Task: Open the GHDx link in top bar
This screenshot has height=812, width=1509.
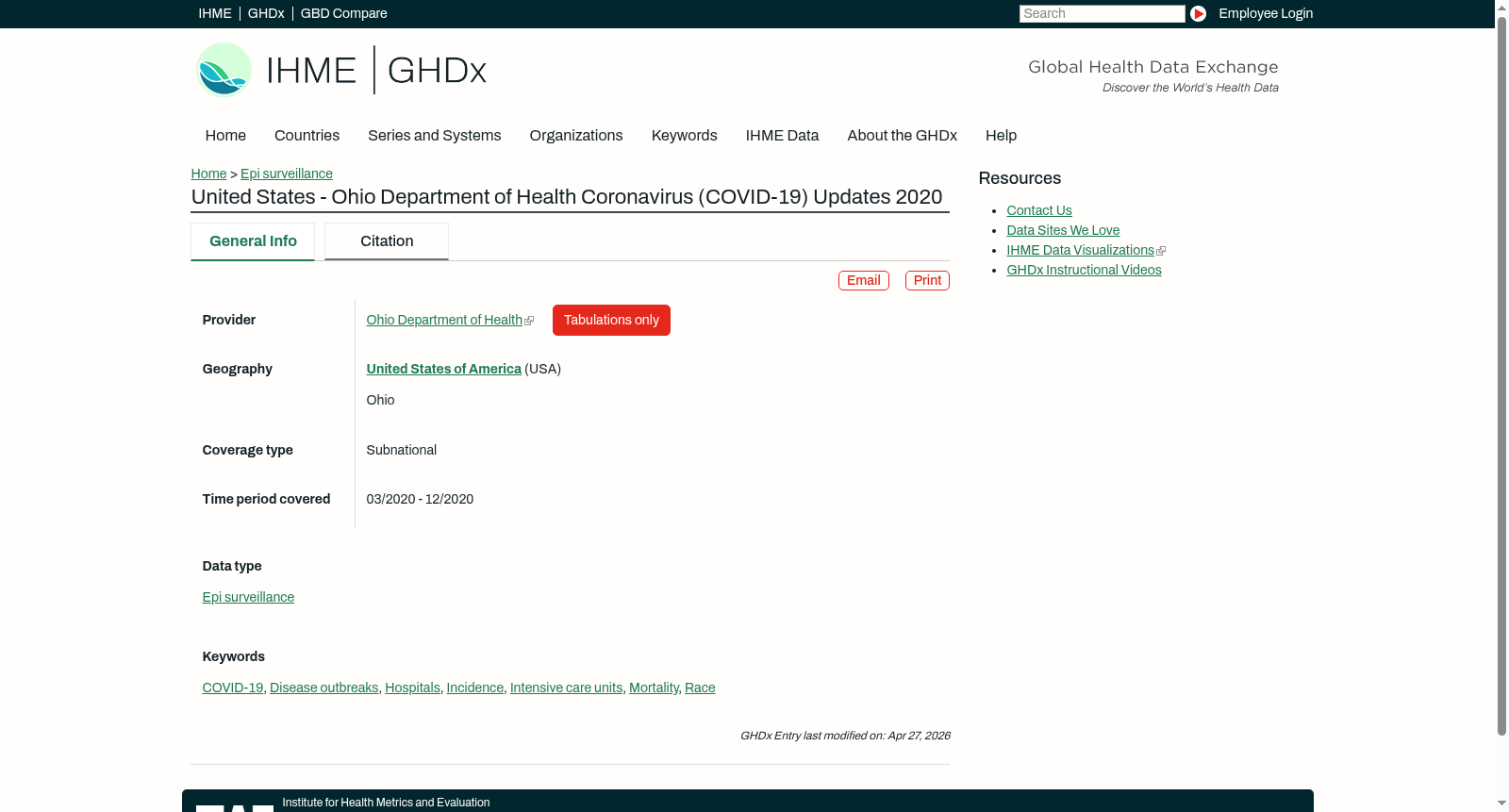Action: point(266,13)
